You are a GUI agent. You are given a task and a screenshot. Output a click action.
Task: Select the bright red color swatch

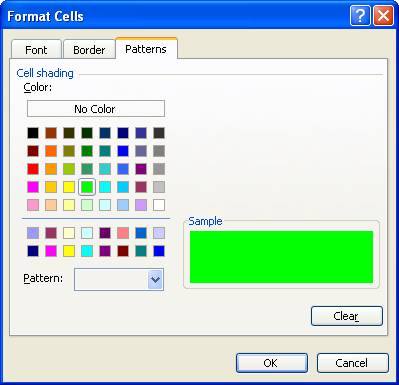[33, 169]
